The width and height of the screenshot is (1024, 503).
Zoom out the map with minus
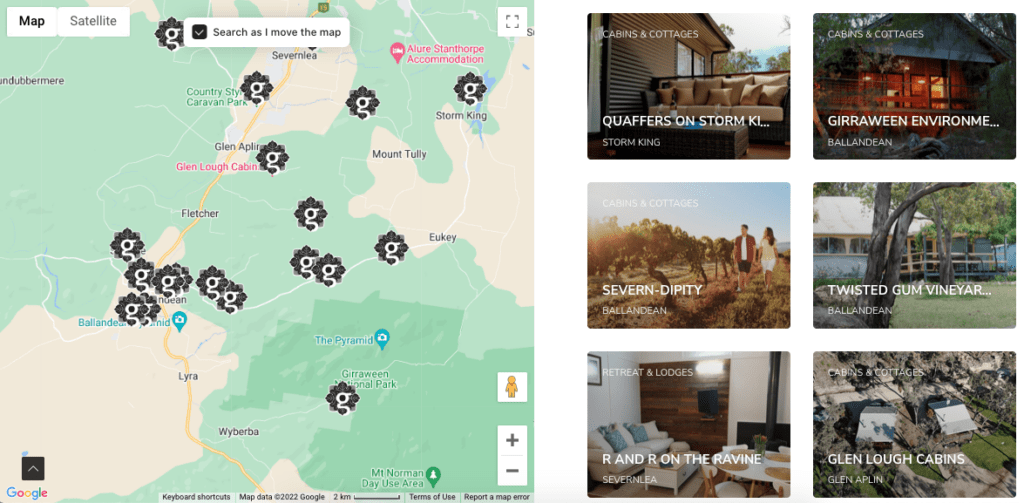[x=512, y=470]
